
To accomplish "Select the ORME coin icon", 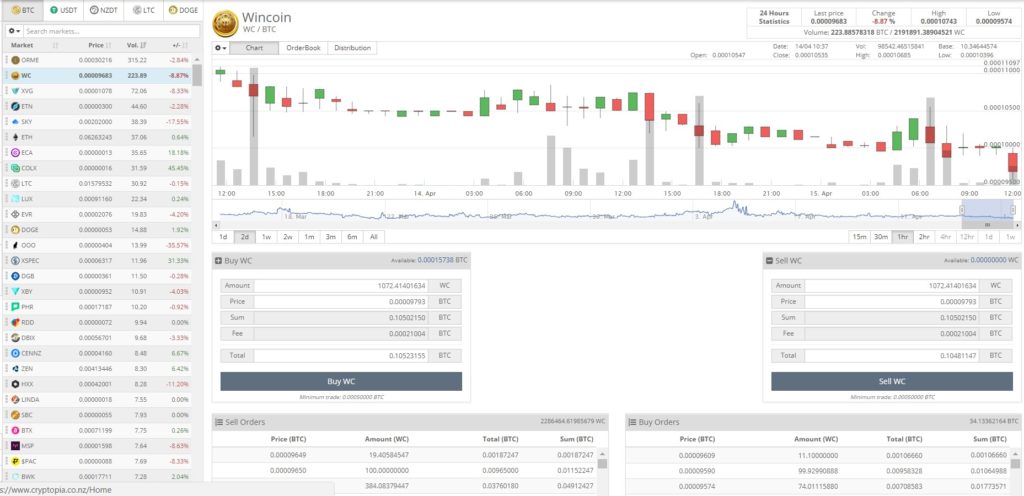I will tap(15, 60).
